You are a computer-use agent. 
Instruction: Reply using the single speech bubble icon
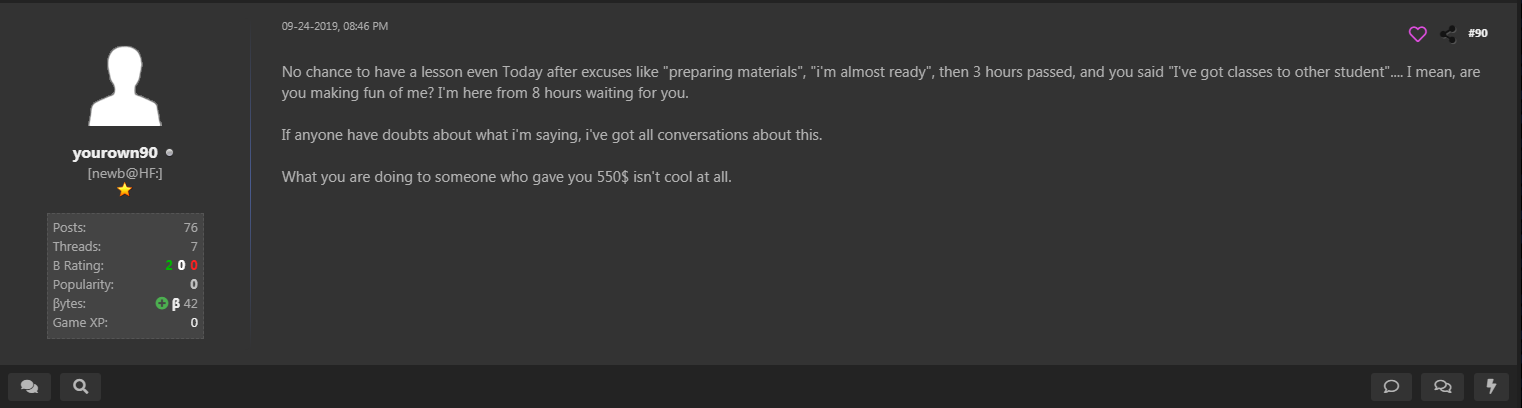1391,387
